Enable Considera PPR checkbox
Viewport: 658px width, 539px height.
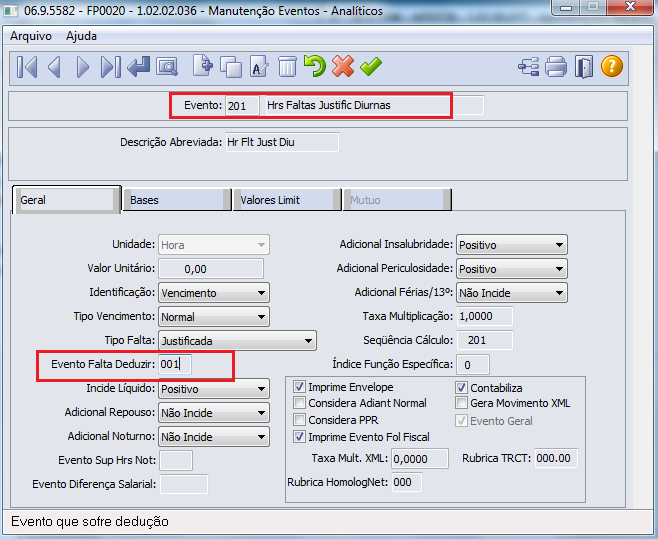coord(299,420)
